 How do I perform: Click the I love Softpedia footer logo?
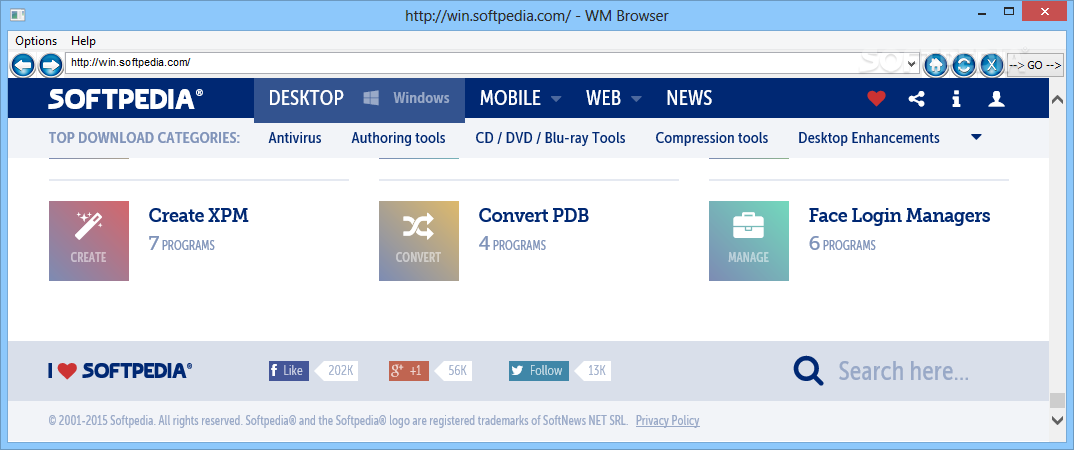[x=121, y=371]
